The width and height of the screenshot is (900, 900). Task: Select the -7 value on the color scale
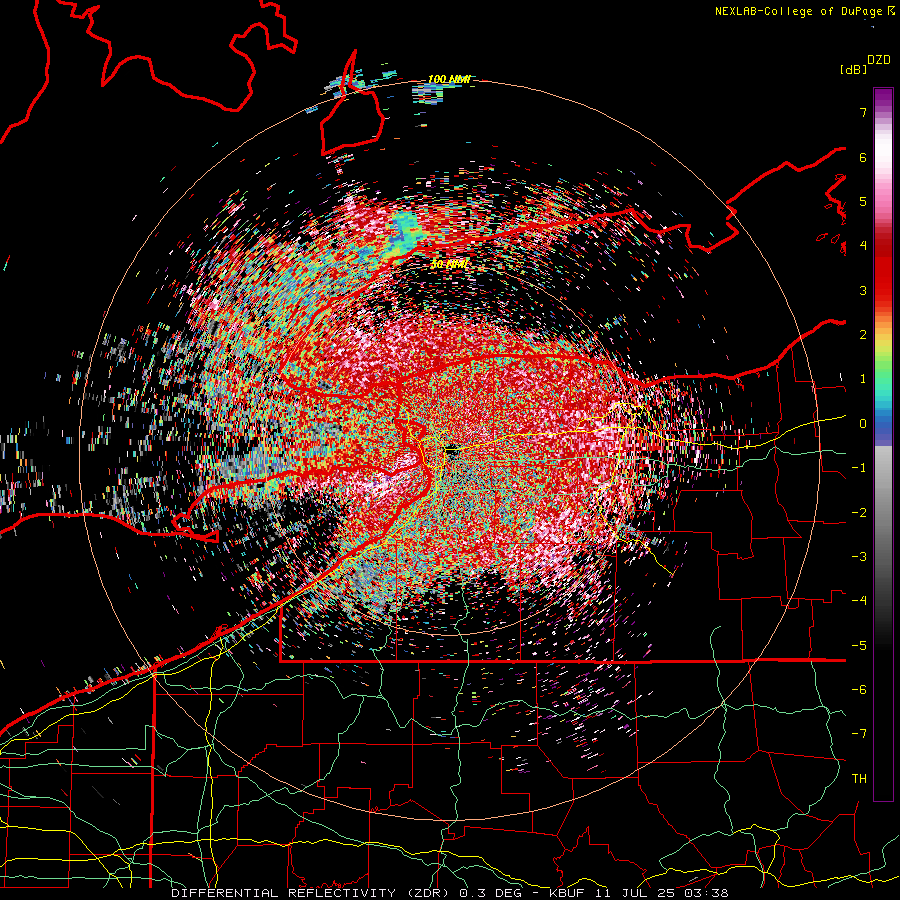coord(859,734)
